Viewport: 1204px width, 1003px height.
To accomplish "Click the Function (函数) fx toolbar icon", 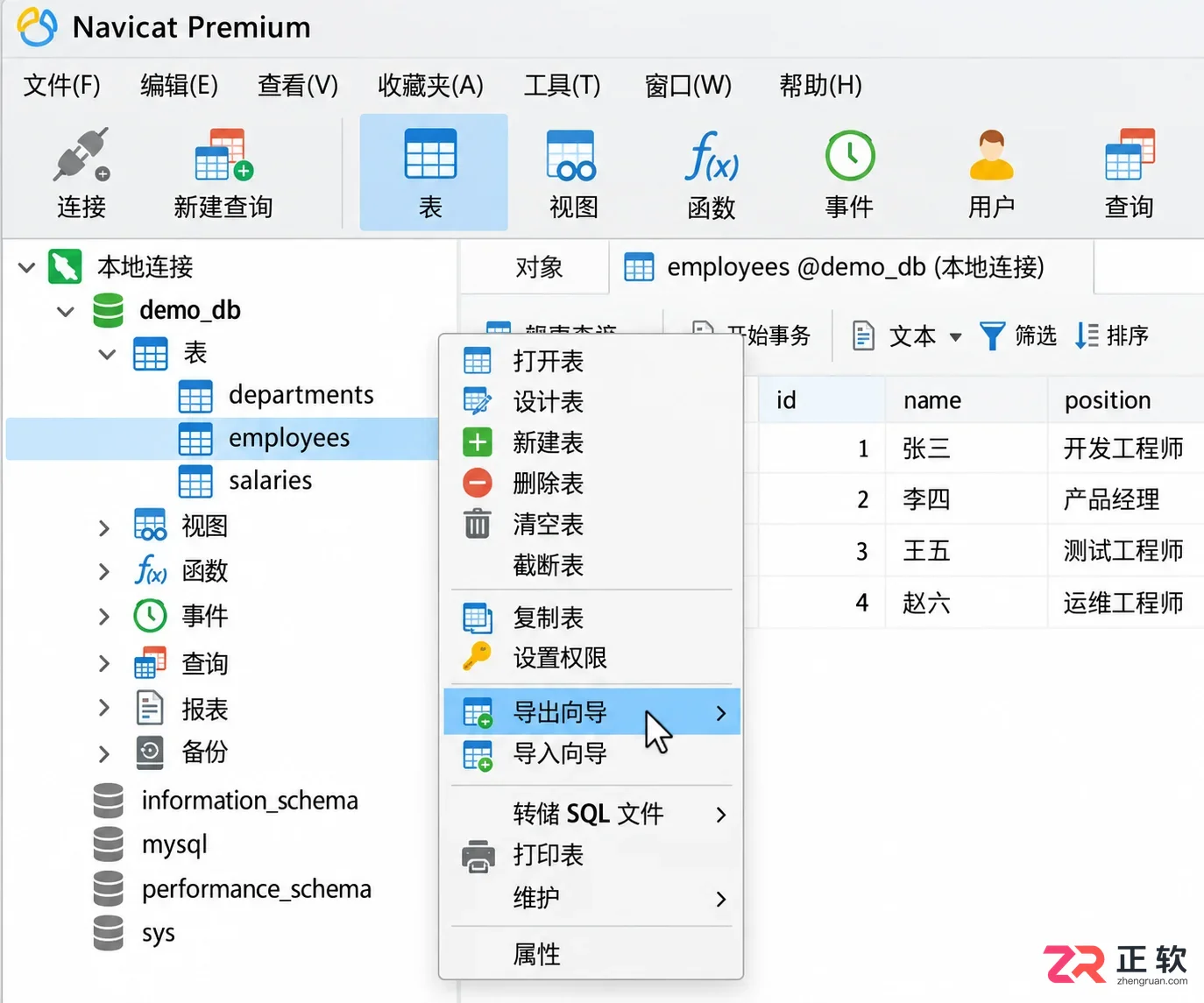I will pos(711,155).
